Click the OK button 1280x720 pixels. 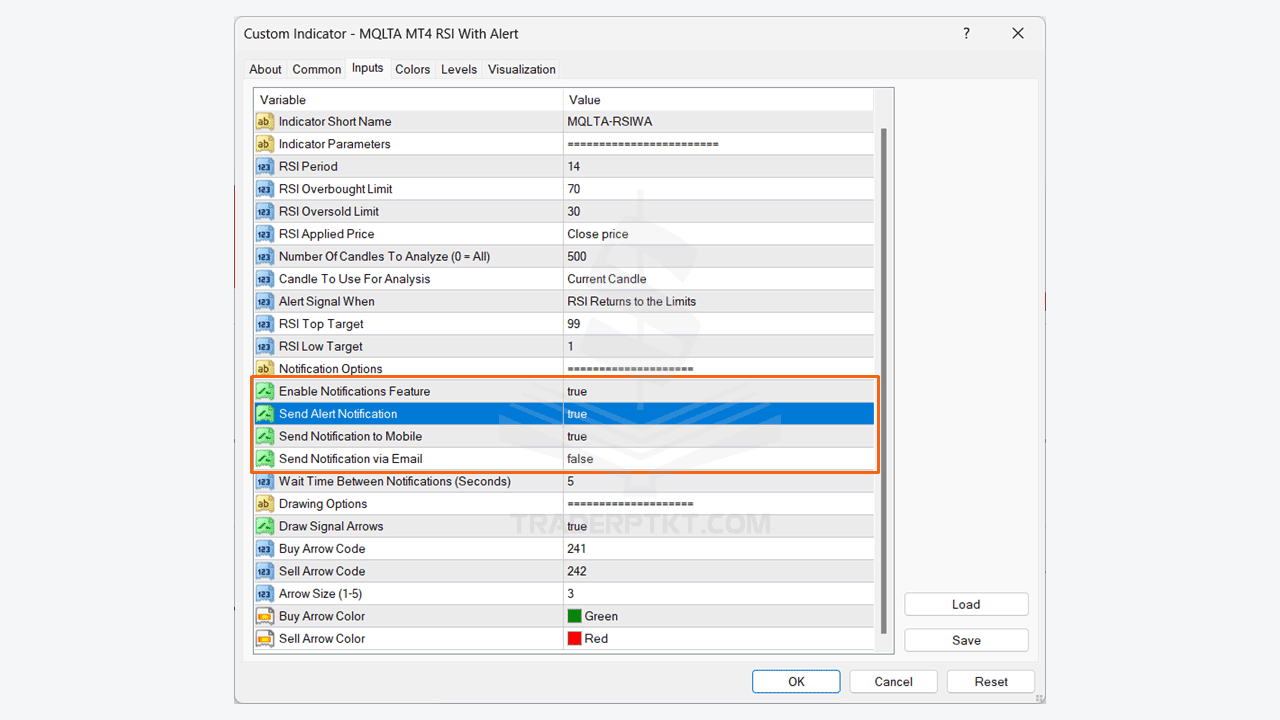(x=796, y=681)
